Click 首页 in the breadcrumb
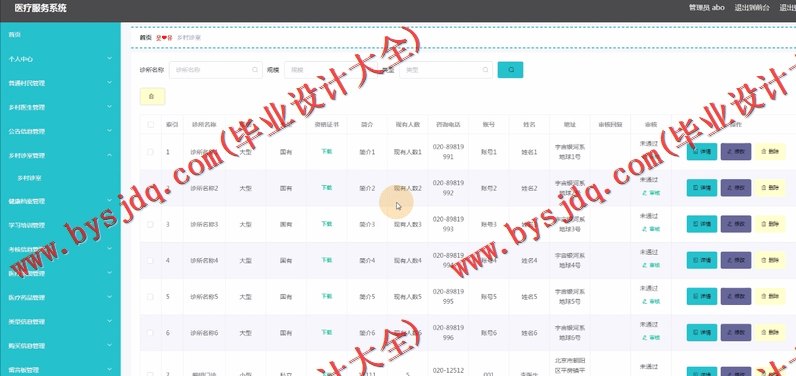The height and width of the screenshot is (376, 796). (x=146, y=38)
